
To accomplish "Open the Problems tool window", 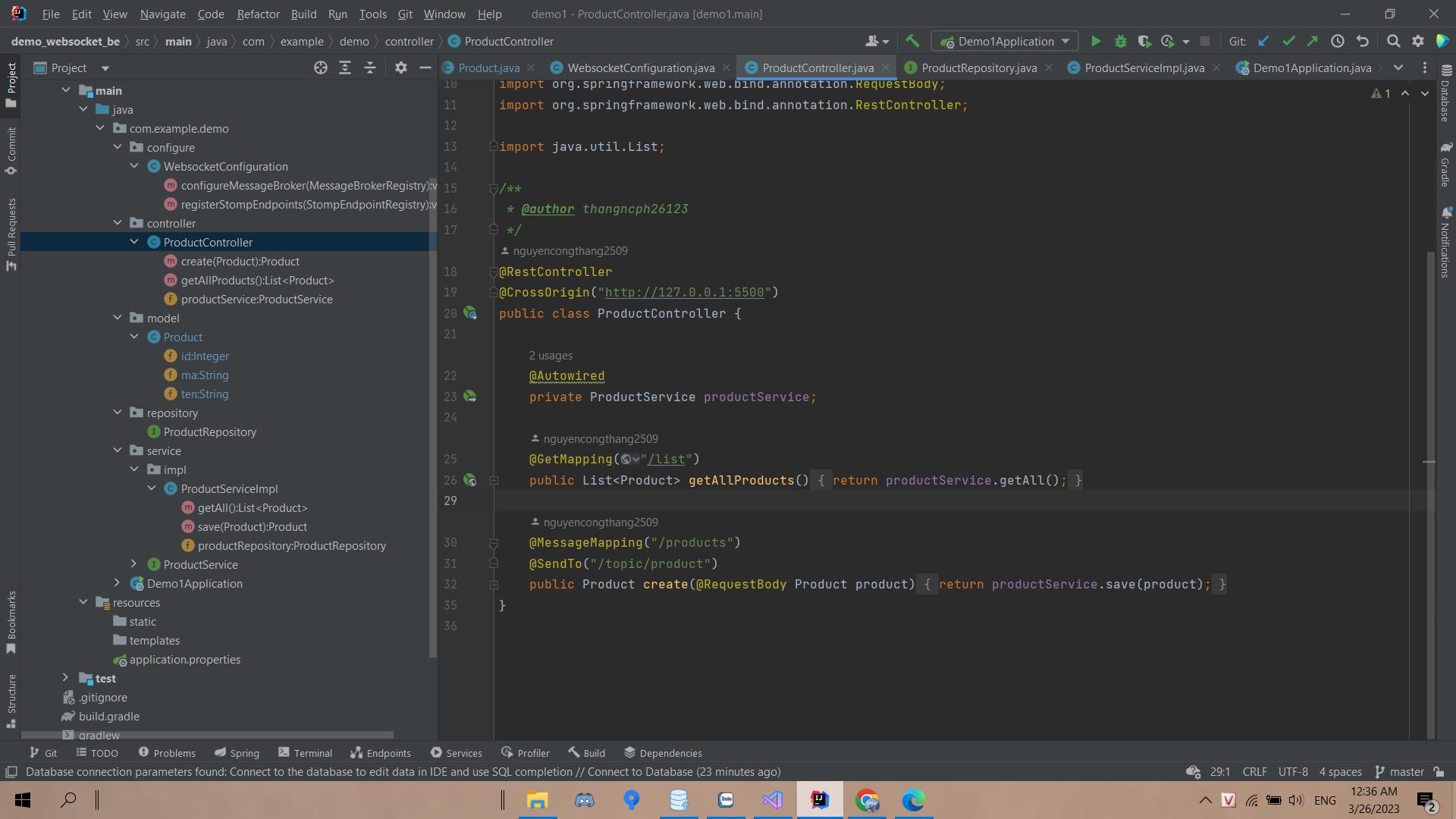I will point(167,753).
